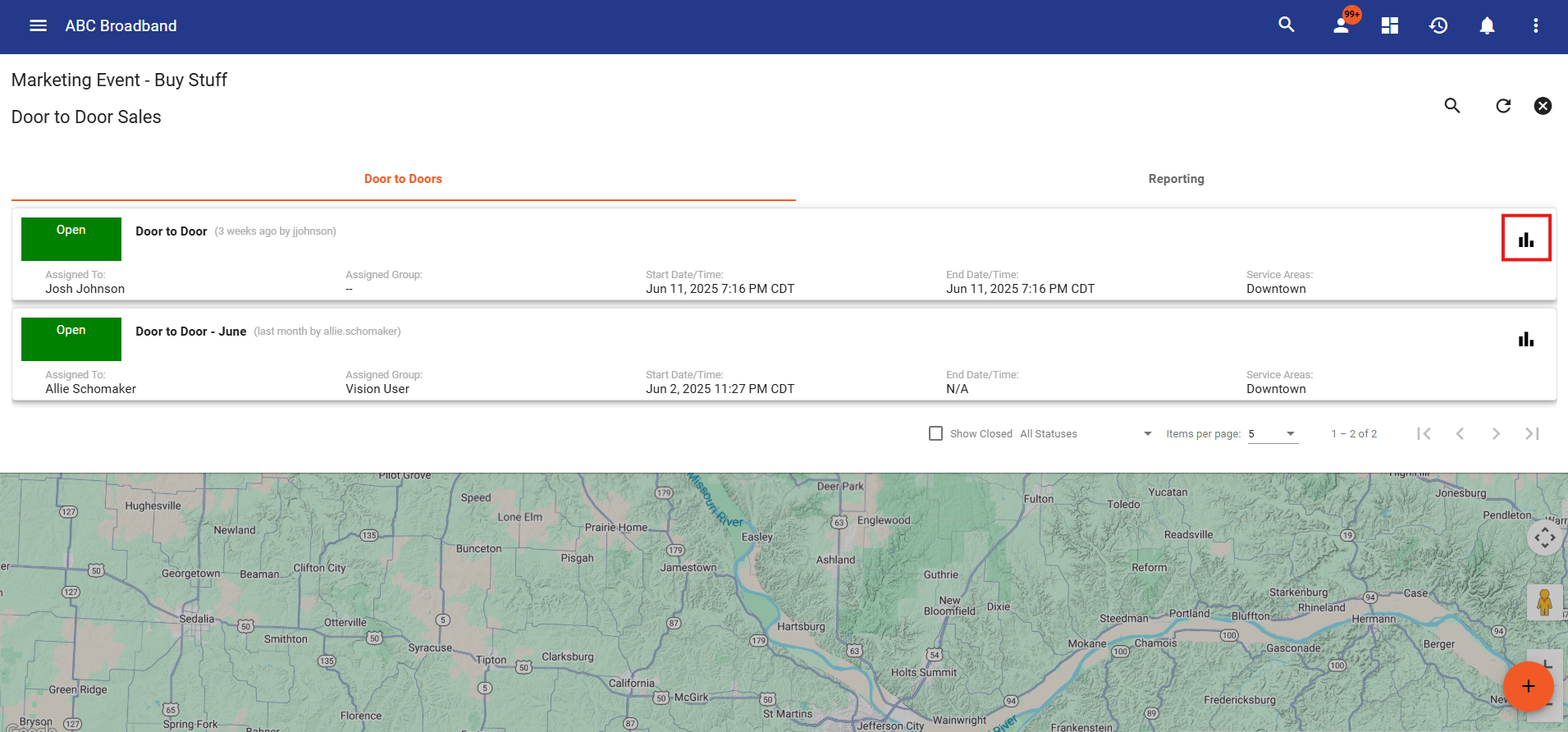Open the hamburger navigation menu
This screenshot has height=732, width=1568.
[38, 25]
